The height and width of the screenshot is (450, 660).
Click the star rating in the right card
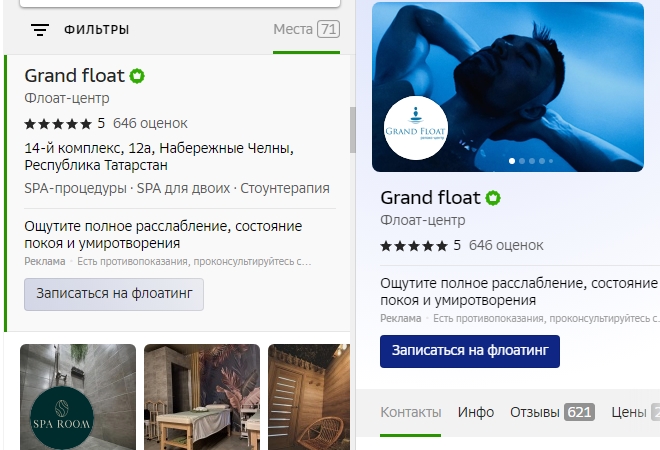[414, 245]
